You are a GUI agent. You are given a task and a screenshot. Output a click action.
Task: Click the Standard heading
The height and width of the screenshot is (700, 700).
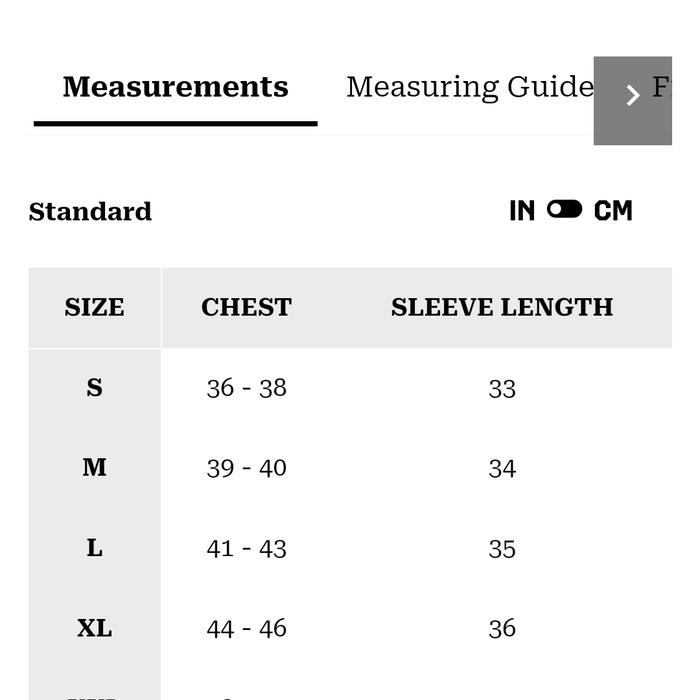point(90,212)
